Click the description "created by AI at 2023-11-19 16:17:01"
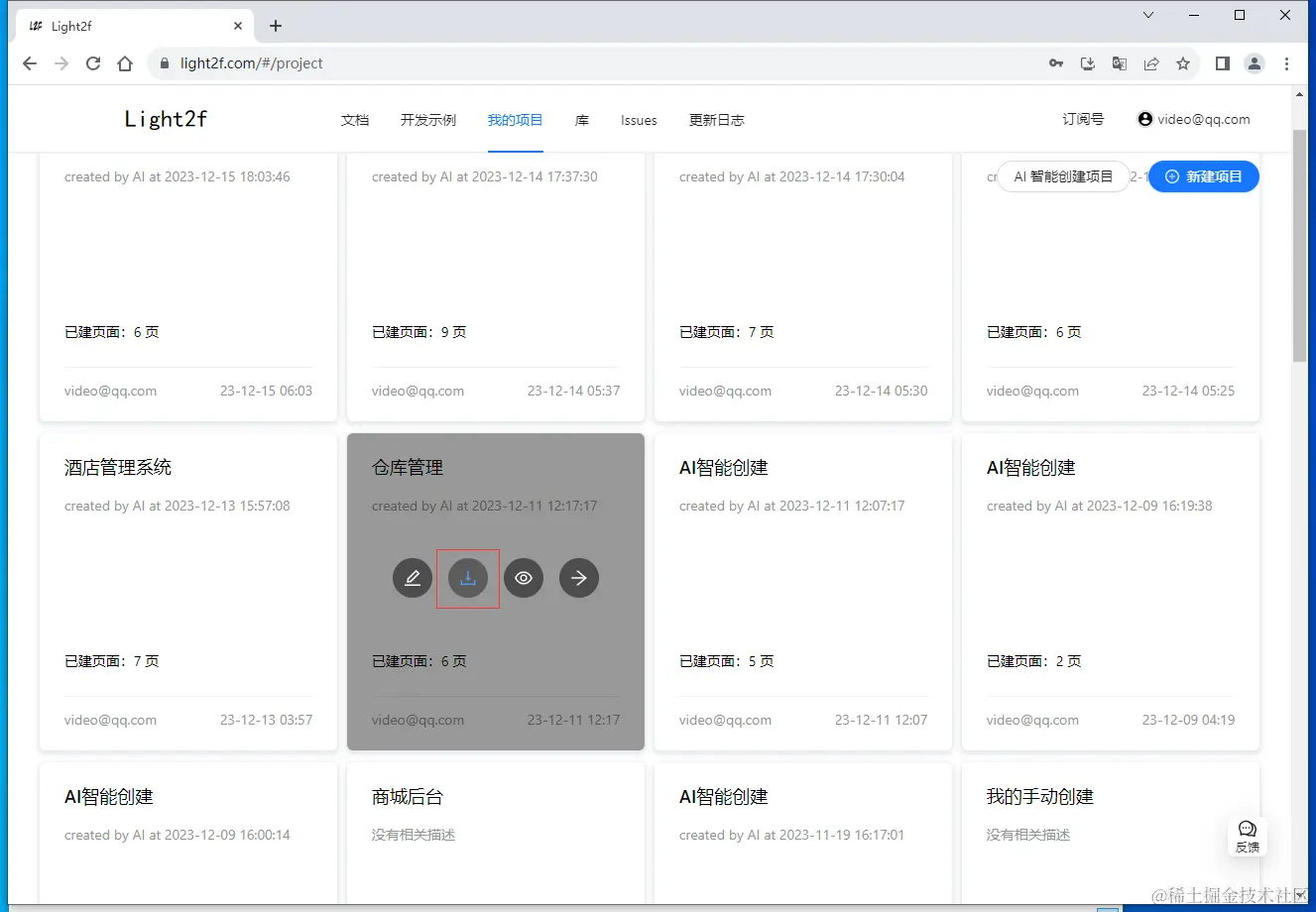 click(x=792, y=835)
